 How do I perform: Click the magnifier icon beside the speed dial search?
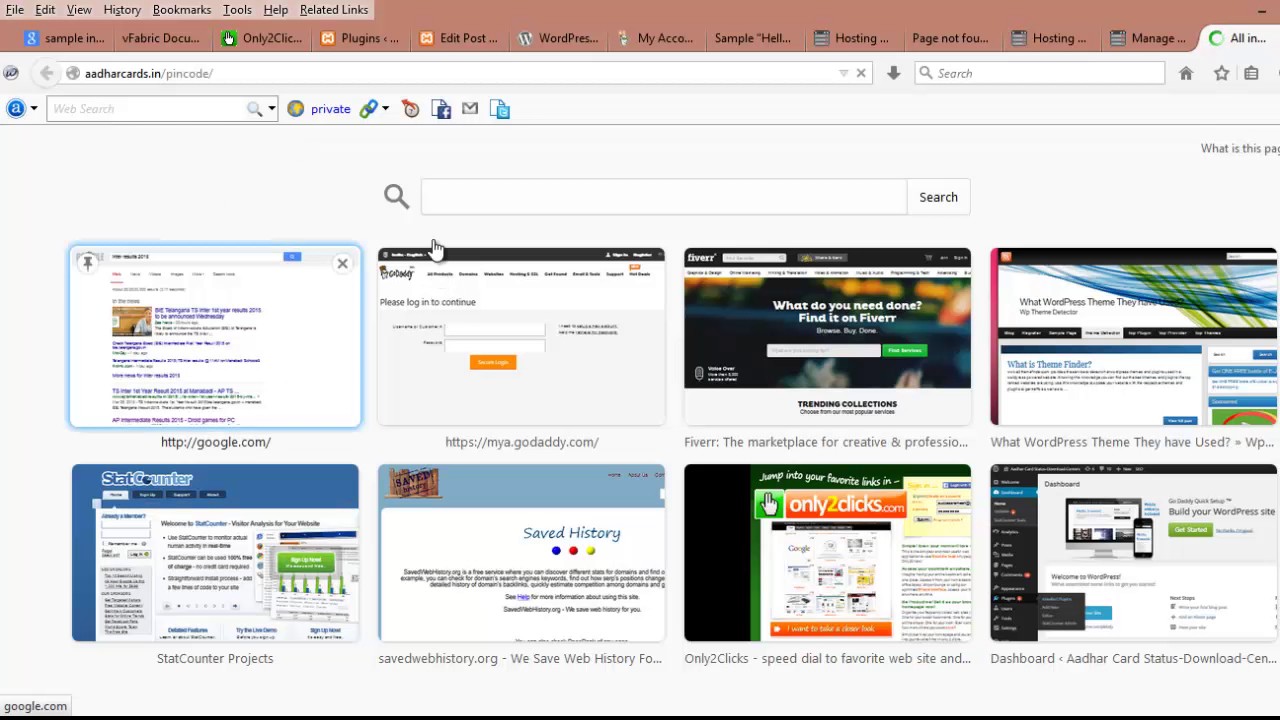(396, 196)
